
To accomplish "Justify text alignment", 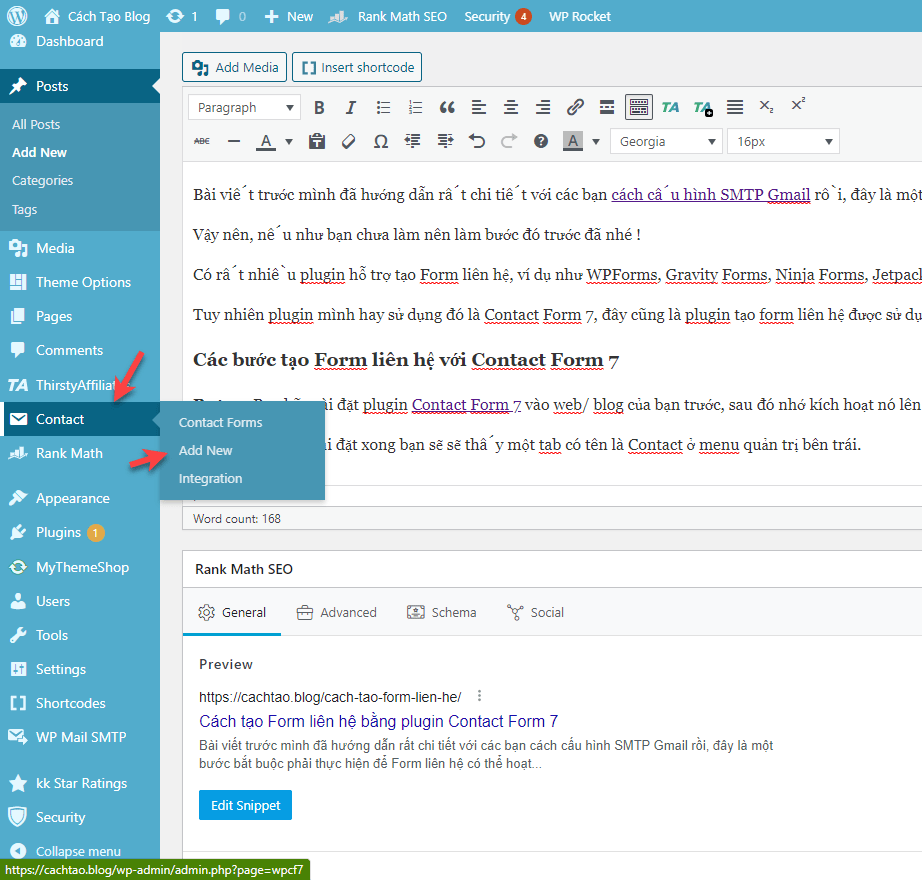I will (734, 107).
